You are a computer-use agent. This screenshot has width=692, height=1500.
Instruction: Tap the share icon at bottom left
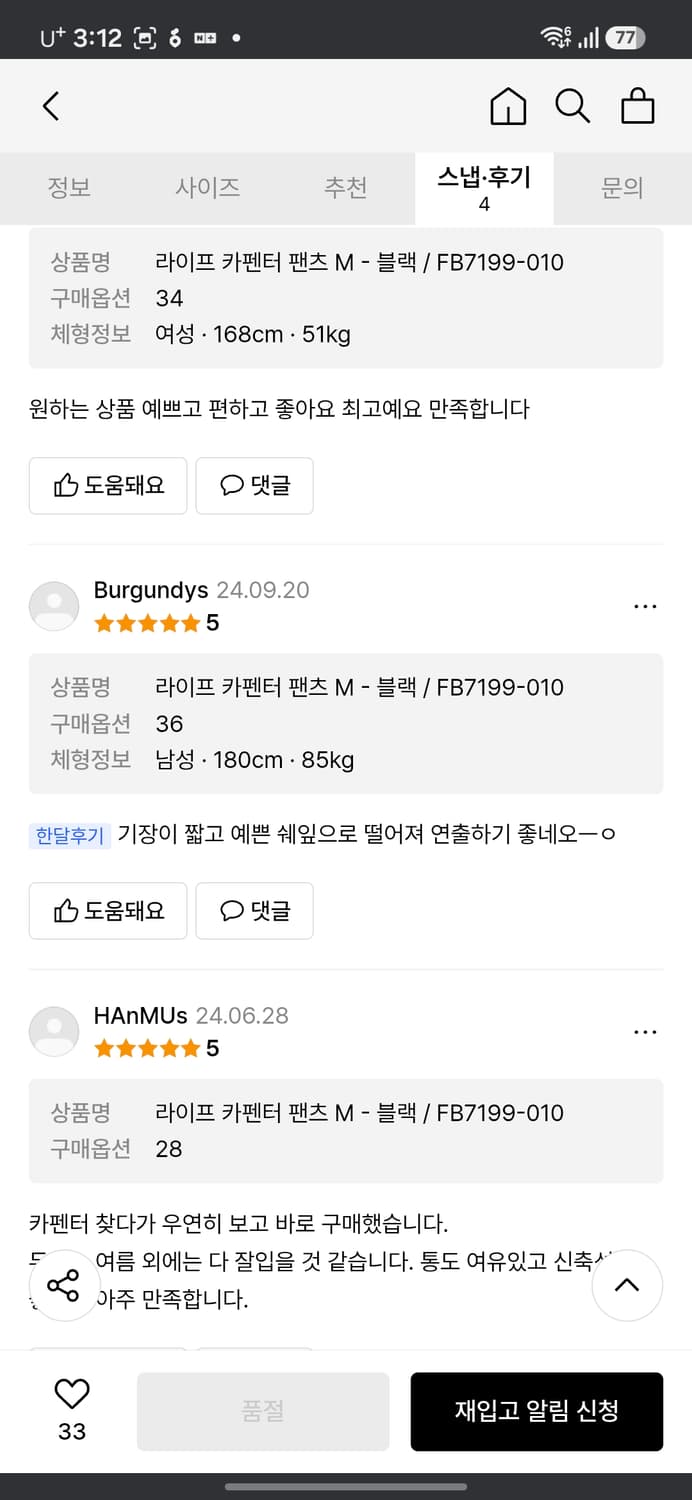tap(64, 1287)
